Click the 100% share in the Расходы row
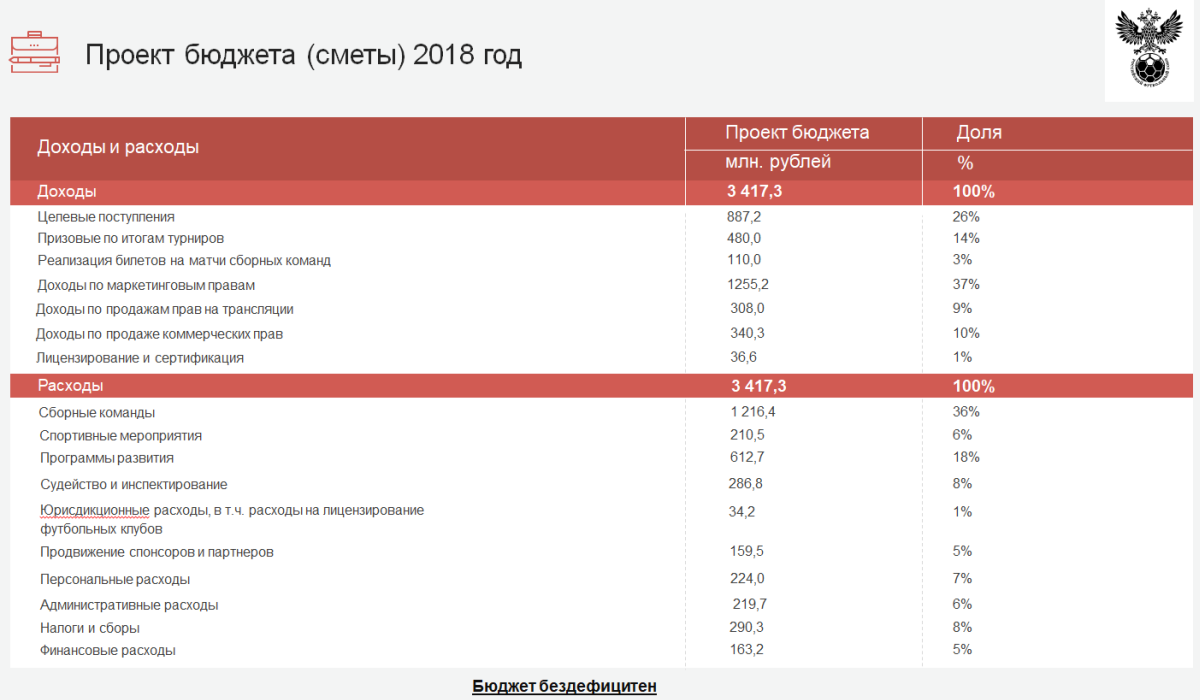This screenshot has height=700, width=1200. (974, 387)
